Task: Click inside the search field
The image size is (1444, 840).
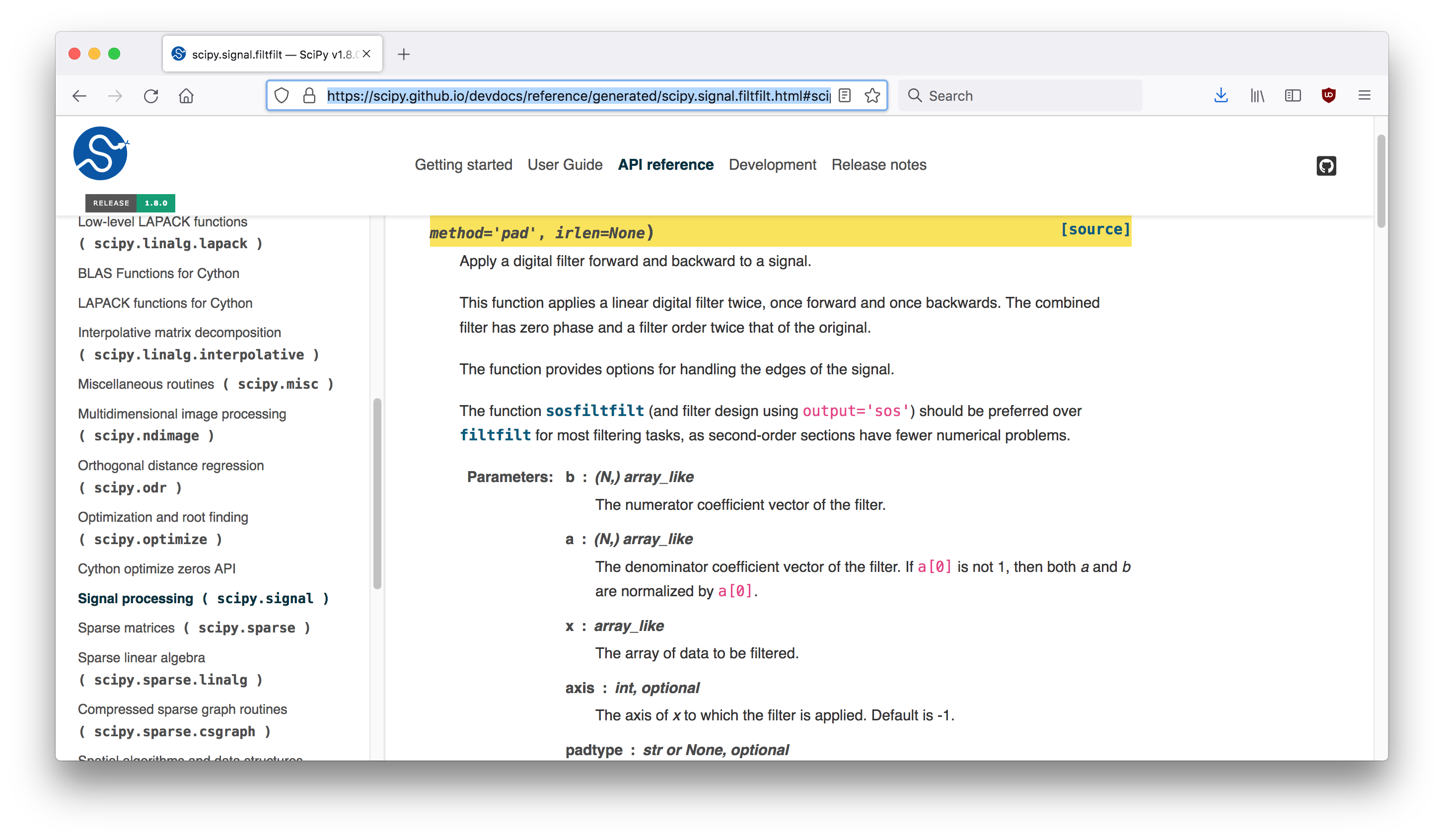Action: (1020, 95)
